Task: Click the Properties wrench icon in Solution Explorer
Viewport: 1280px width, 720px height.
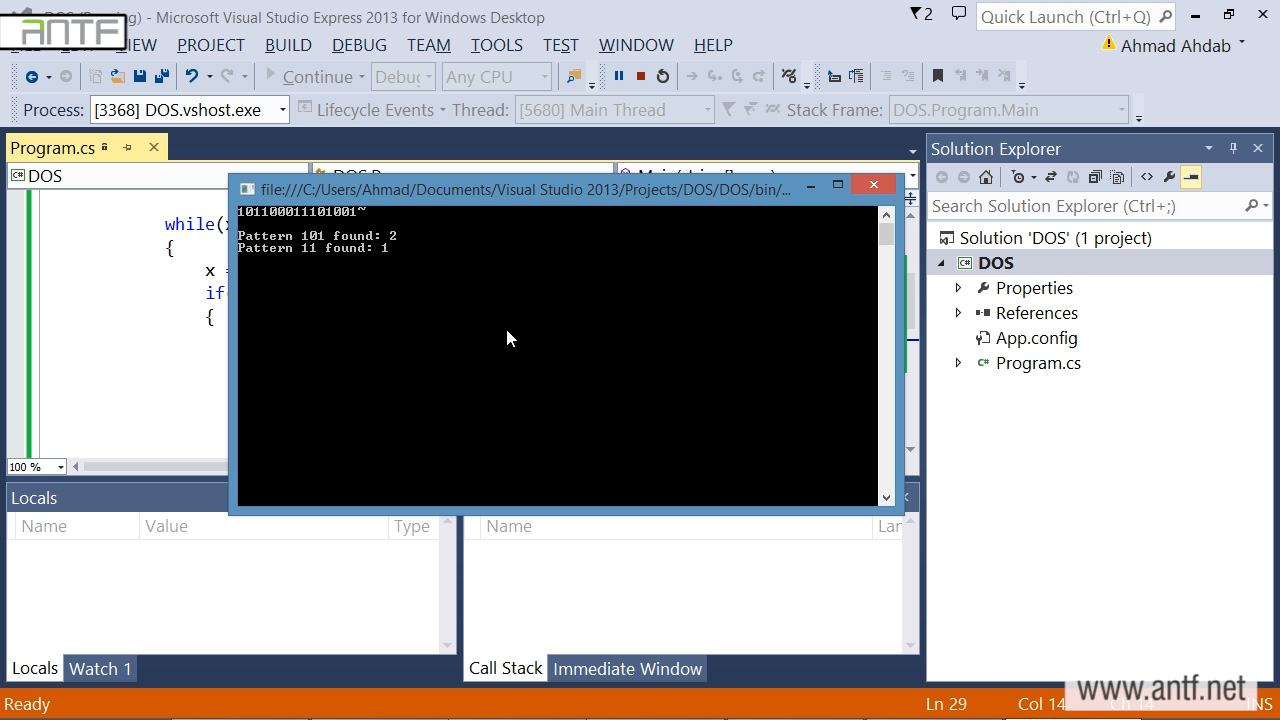Action: pos(1169,177)
